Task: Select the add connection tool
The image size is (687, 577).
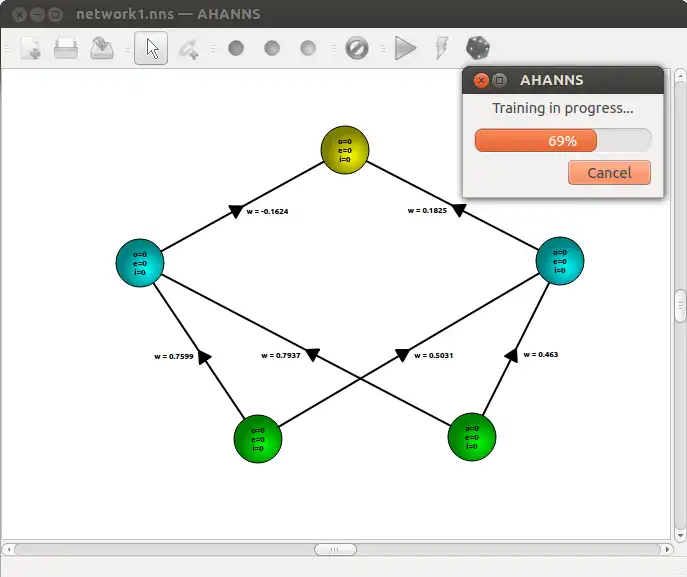Action: (189, 49)
